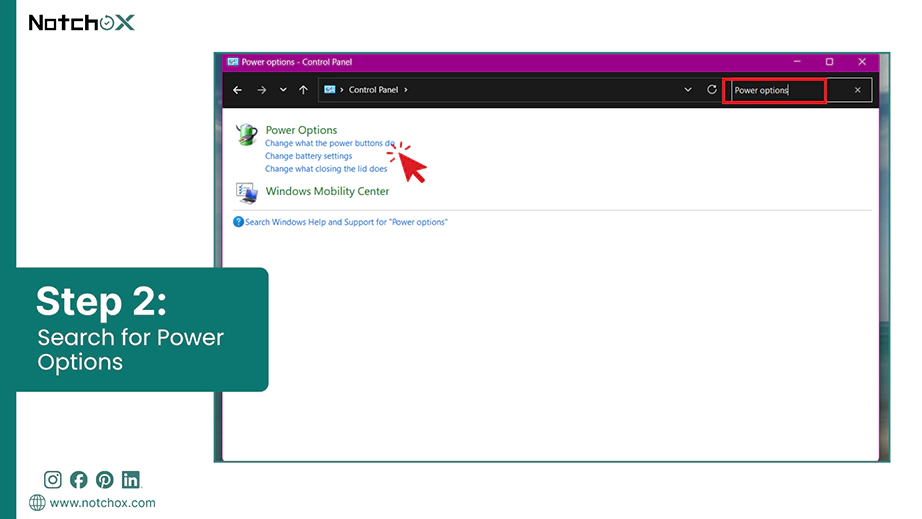Open the Power Options heading
The image size is (922, 519).
click(x=302, y=130)
